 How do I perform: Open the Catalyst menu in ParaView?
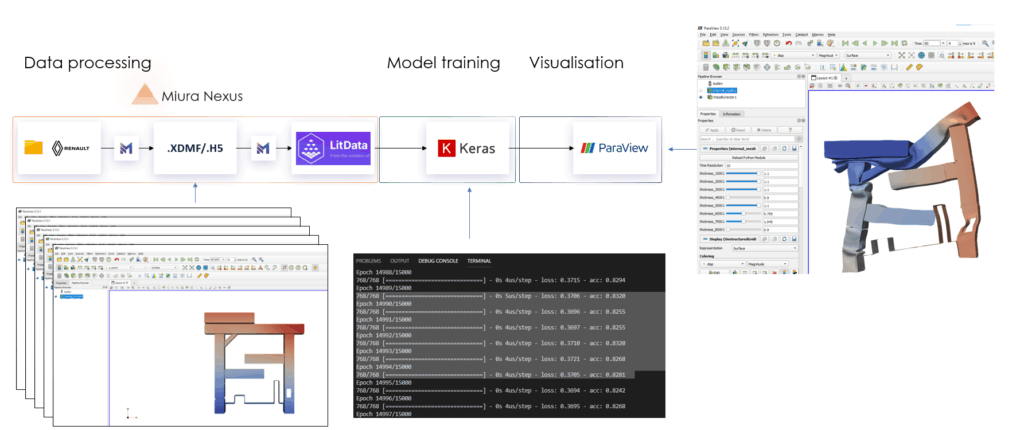point(801,35)
